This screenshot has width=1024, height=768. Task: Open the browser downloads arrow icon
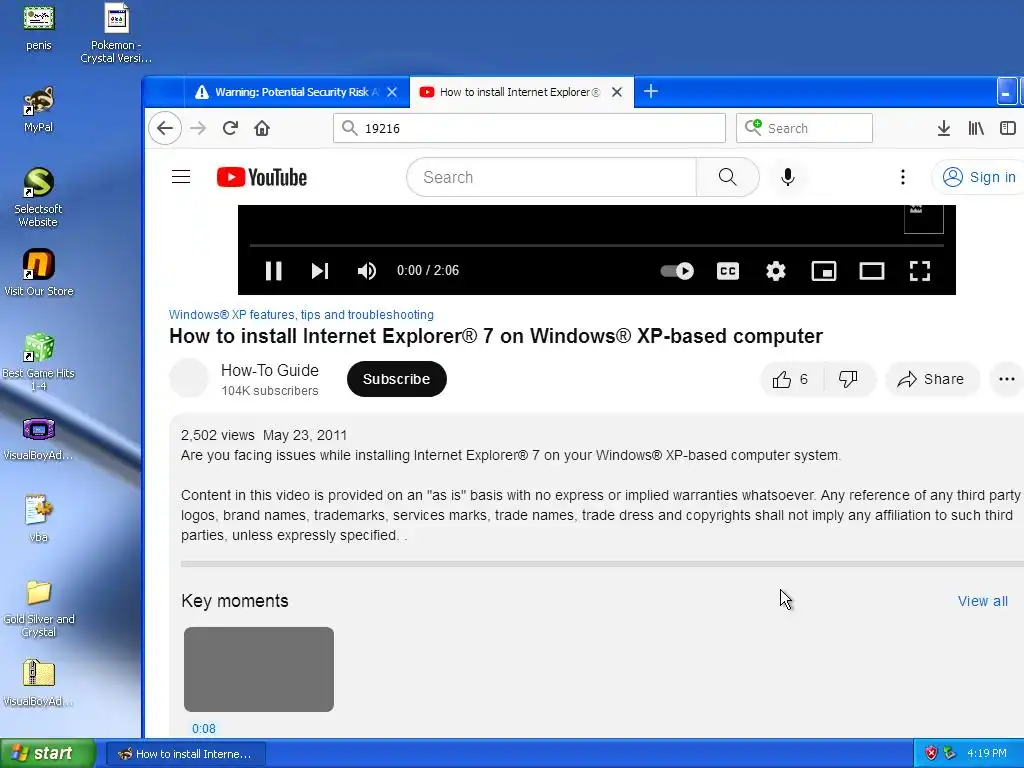(943, 128)
